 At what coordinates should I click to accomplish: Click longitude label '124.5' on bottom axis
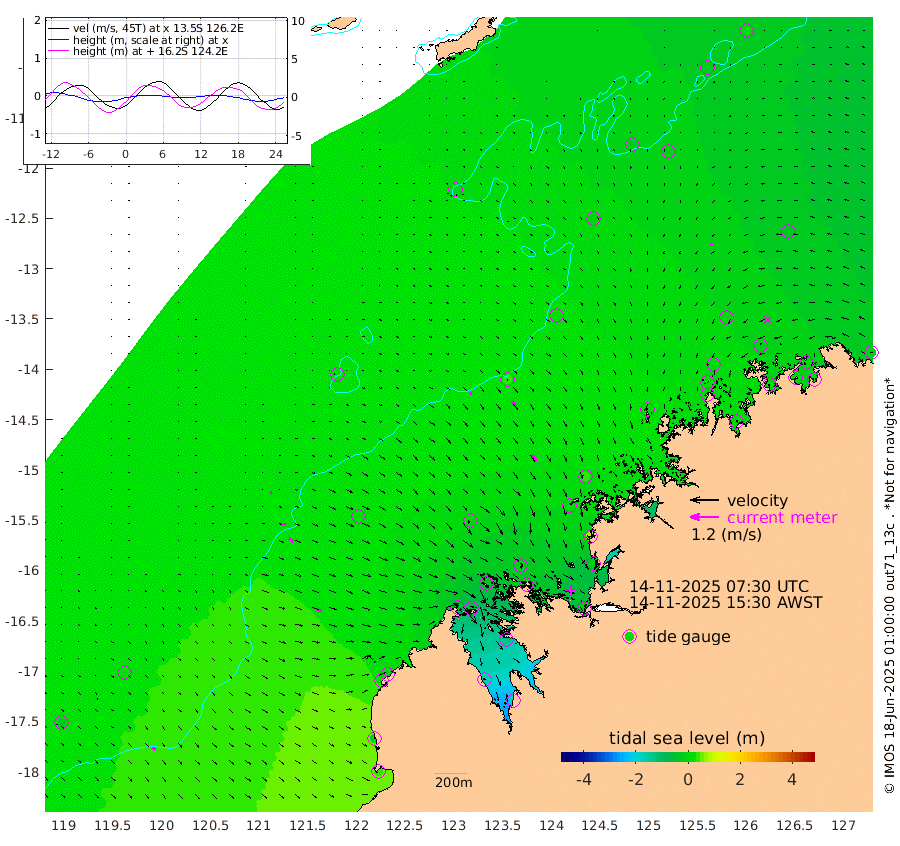point(600,826)
